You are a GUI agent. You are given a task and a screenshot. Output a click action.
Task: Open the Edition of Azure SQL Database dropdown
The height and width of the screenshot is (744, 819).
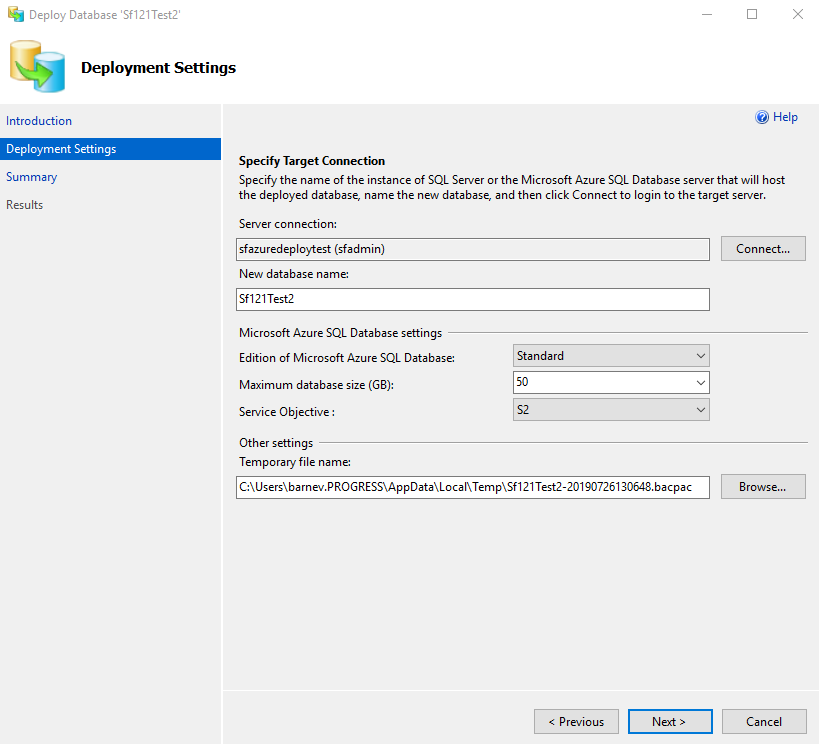pos(611,356)
